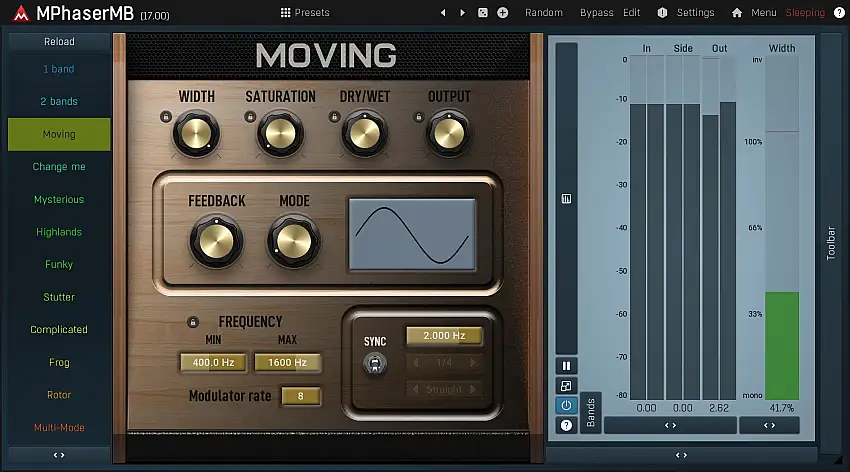Open help question mark in title bar

[x=839, y=12]
